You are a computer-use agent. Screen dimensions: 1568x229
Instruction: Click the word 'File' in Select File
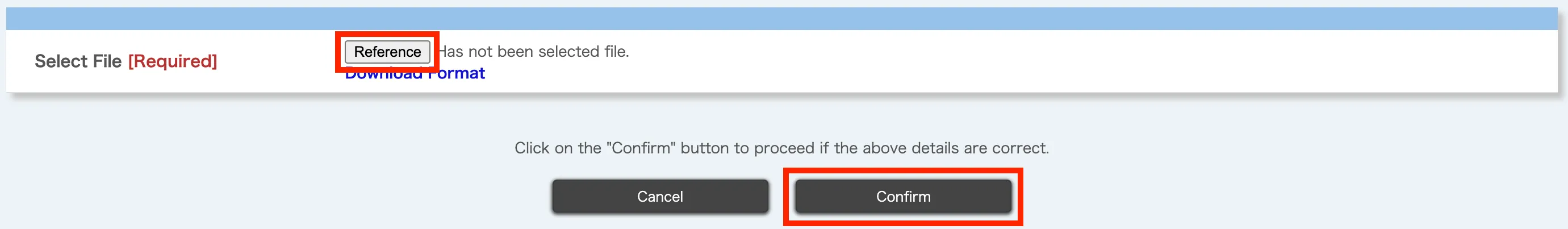[x=107, y=61]
